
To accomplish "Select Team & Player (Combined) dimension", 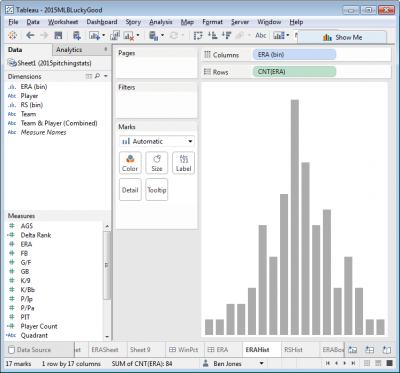I will (59, 123).
